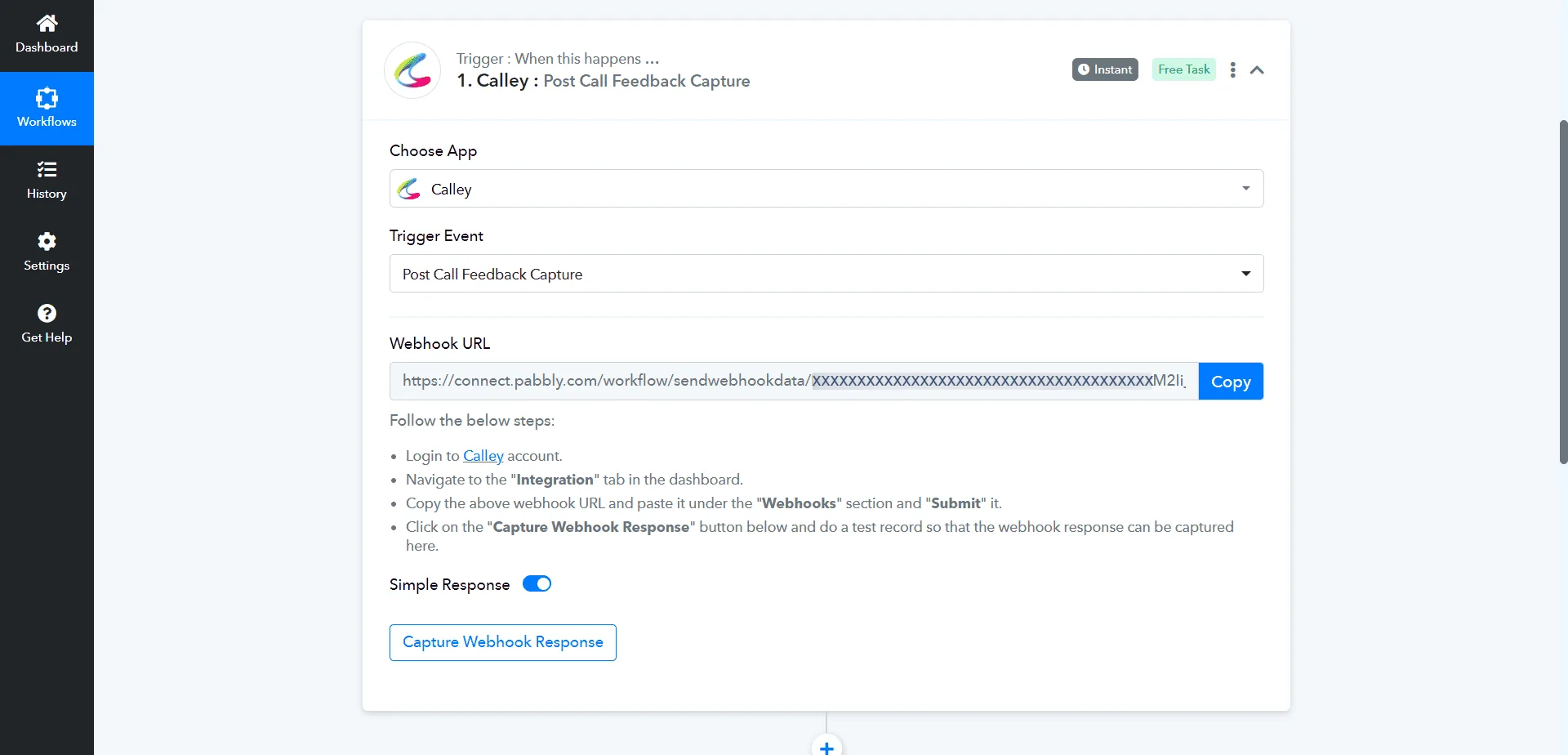This screenshot has width=1568, height=755.
Task: Click the 'Trigger Event' label
Action: pos(436,236)
